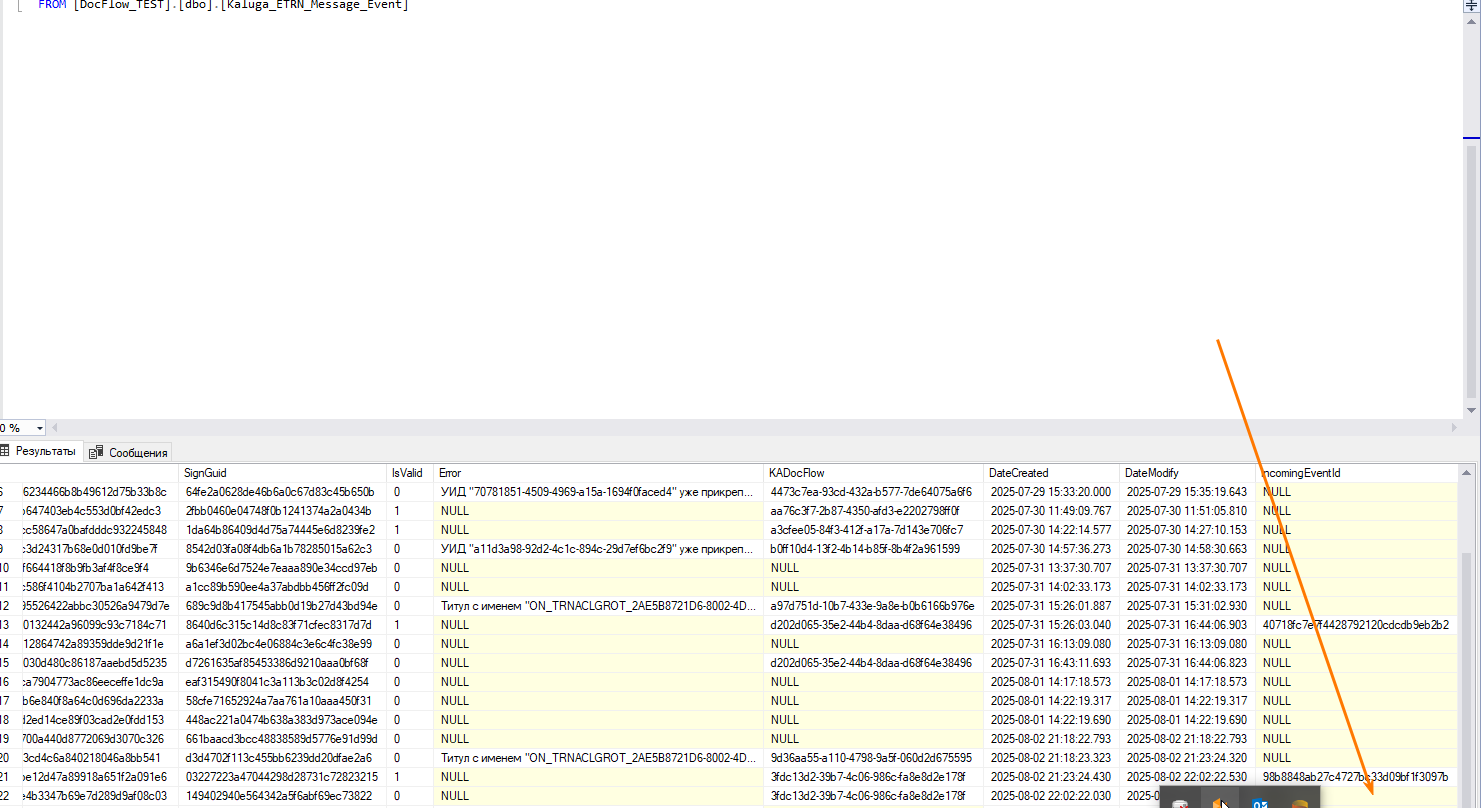Select cell a1cc89b590ee4a37abdbb456ff2fc09d
Viewport: 1481px width, 808px height.
(283, 587)
